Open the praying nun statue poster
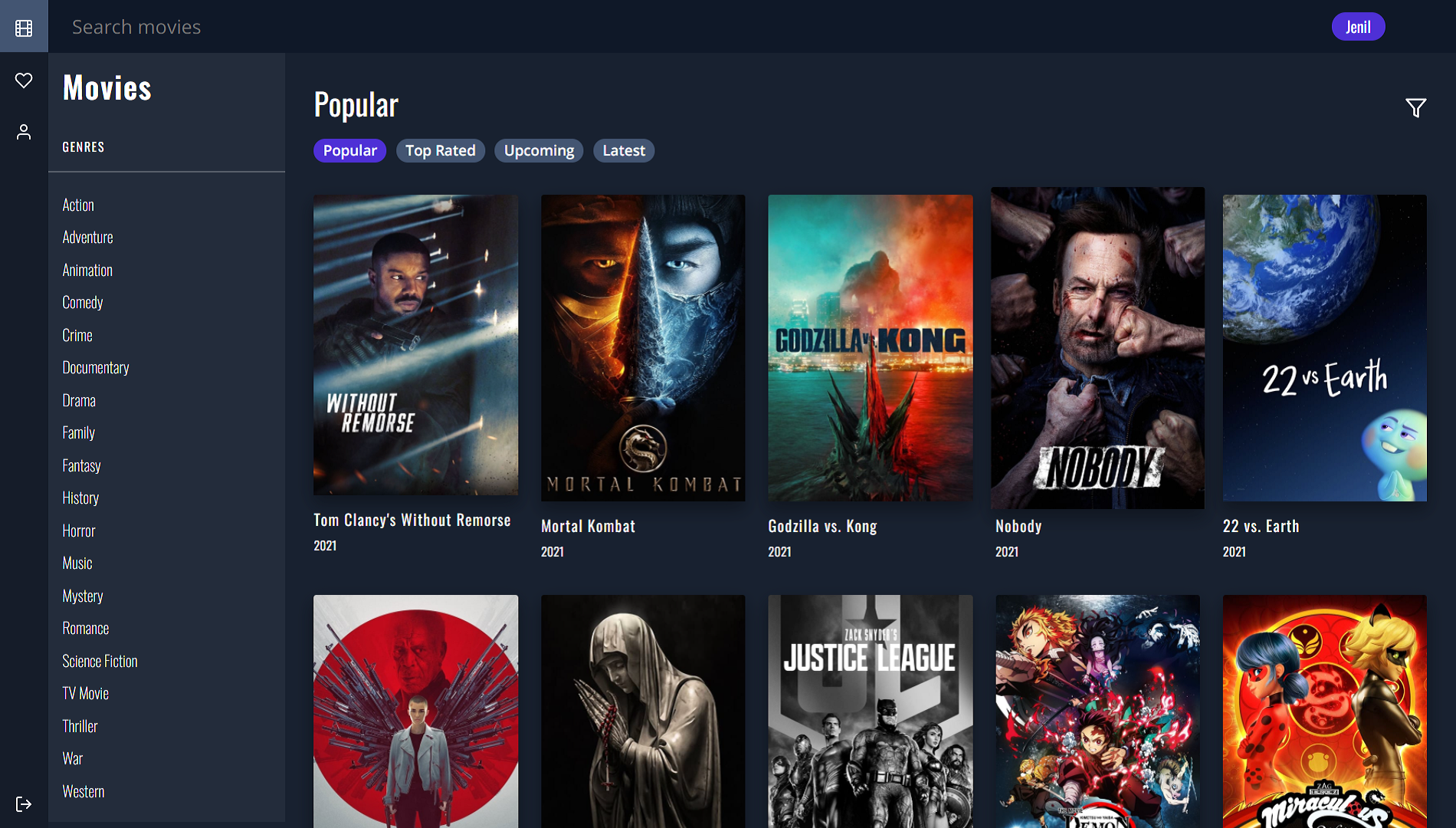The height and width of the screenshot is (828, 1456). 643,711
